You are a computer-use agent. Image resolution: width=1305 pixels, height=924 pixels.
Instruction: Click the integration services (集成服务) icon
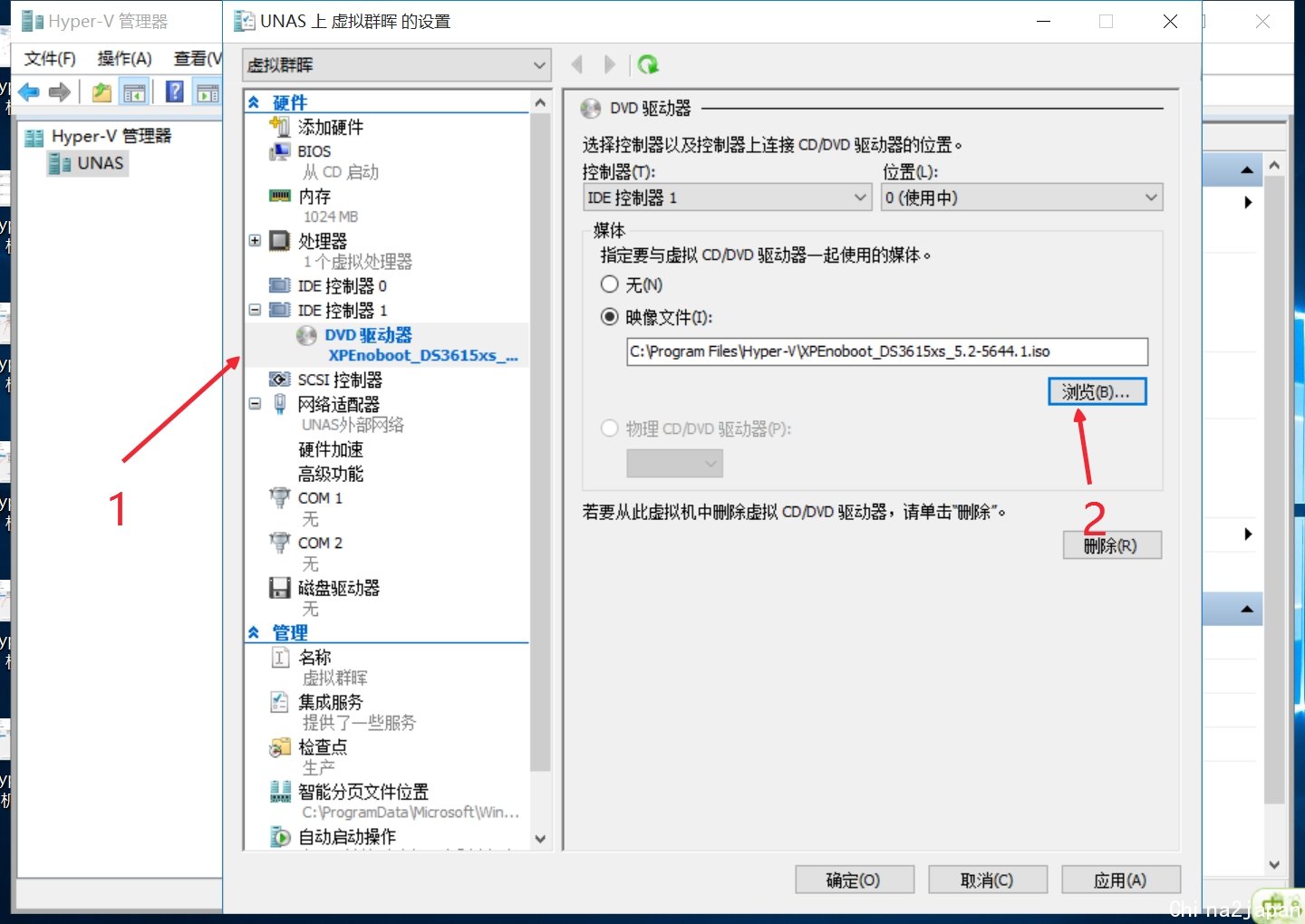point(279,702)
